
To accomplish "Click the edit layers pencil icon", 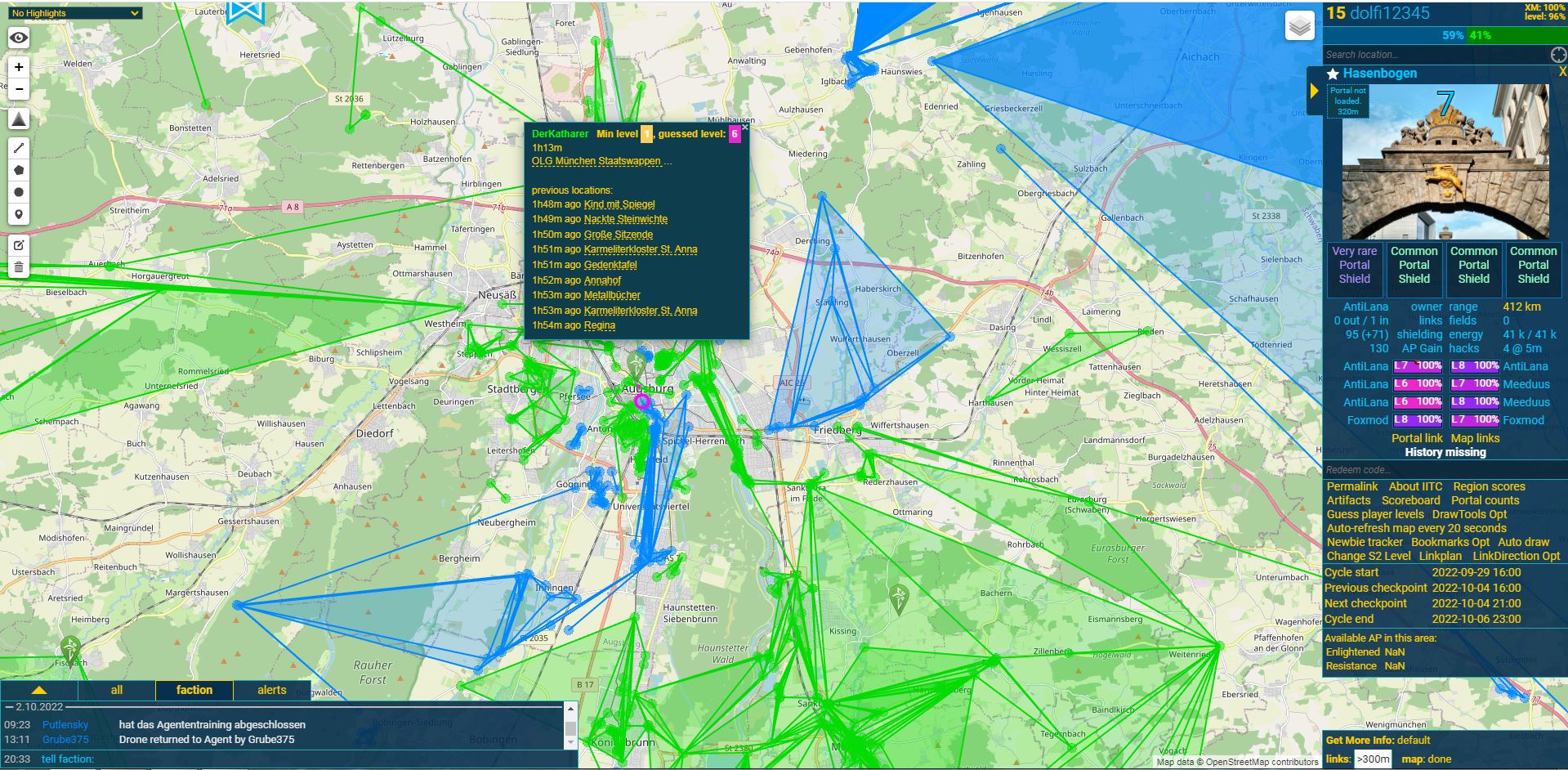I will click(x=19, y=244).
